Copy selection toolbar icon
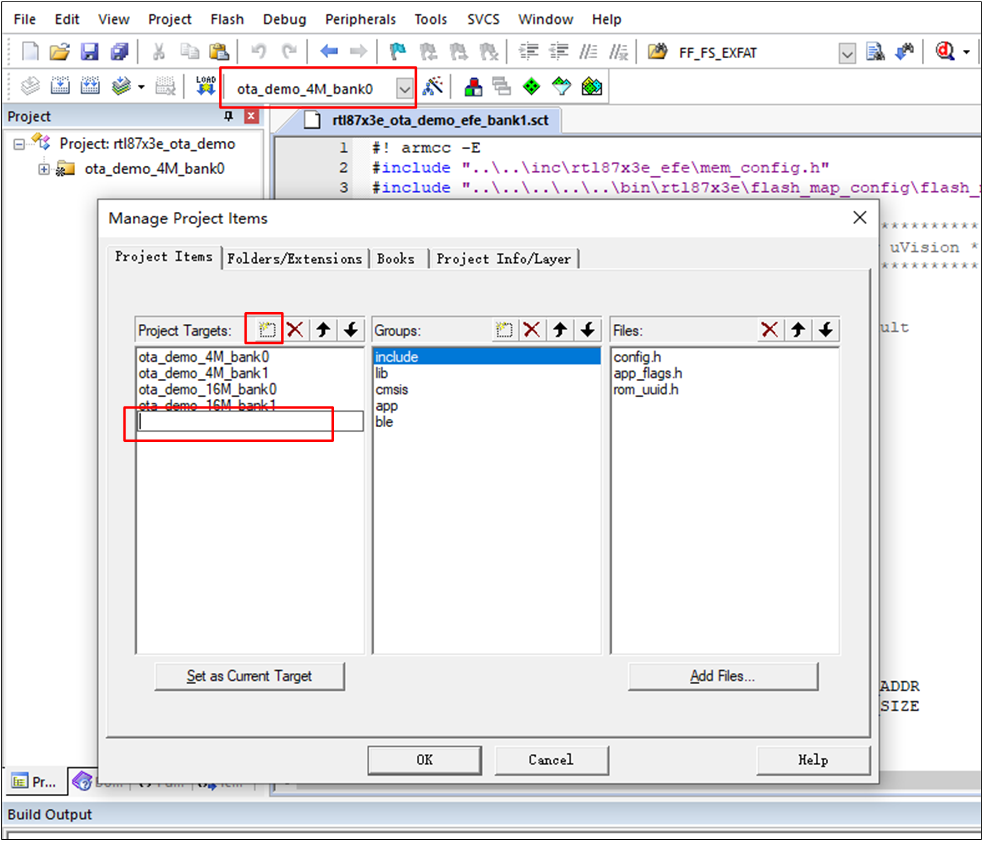 click(x=189, y=51)
